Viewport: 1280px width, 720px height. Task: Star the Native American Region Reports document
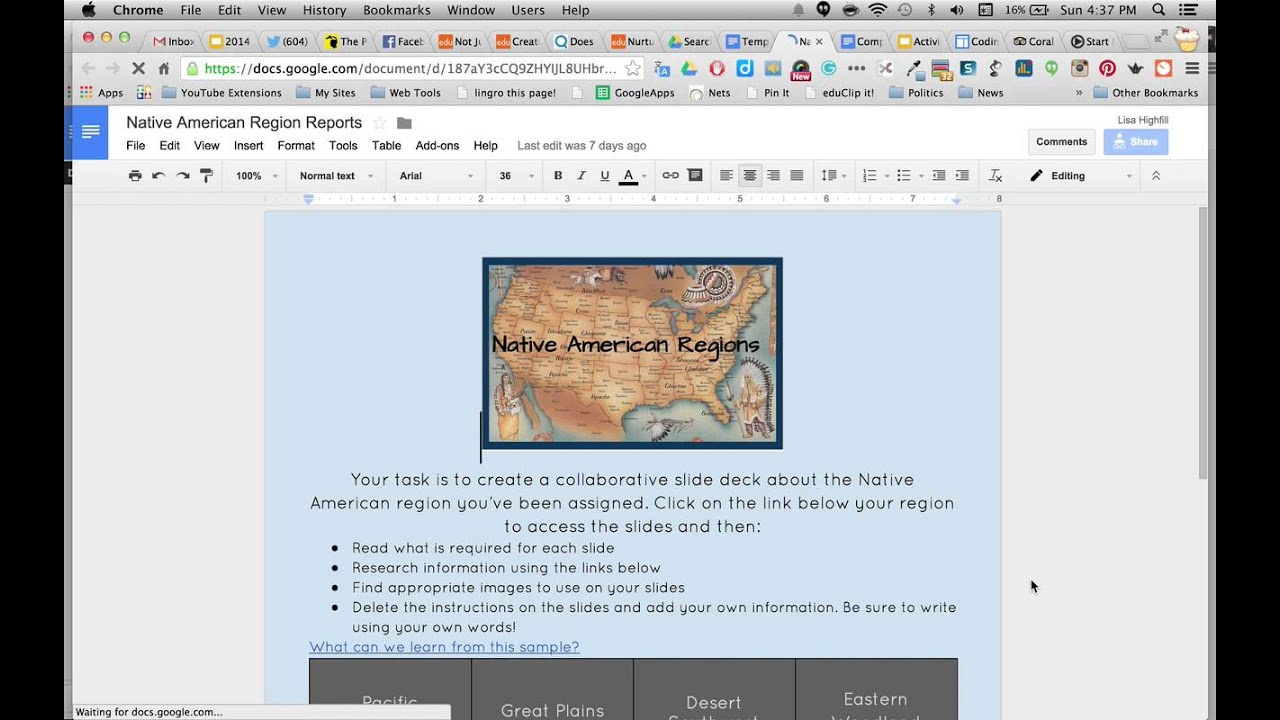pyautogui.click(x=379, y=123)
